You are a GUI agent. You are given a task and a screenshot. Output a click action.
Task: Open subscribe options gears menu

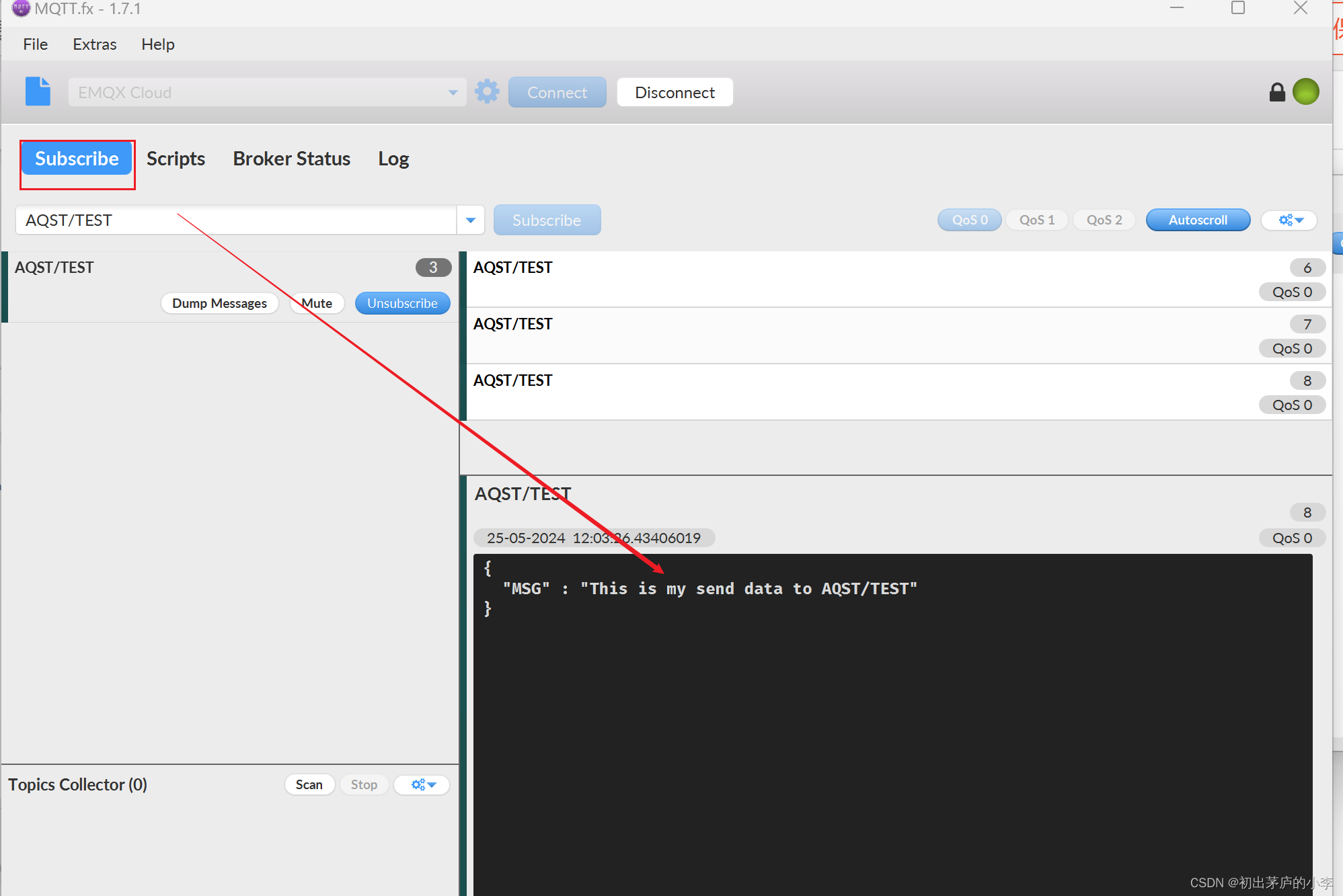click(1289, 220)
